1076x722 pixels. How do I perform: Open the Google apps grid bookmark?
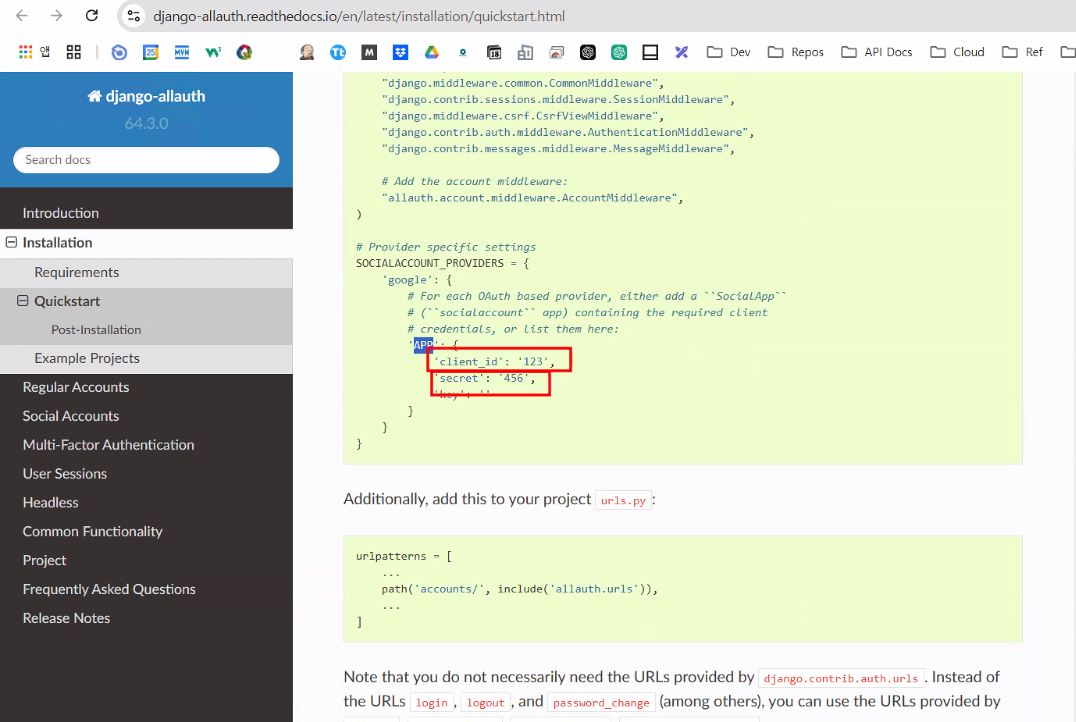pos(25,52)
